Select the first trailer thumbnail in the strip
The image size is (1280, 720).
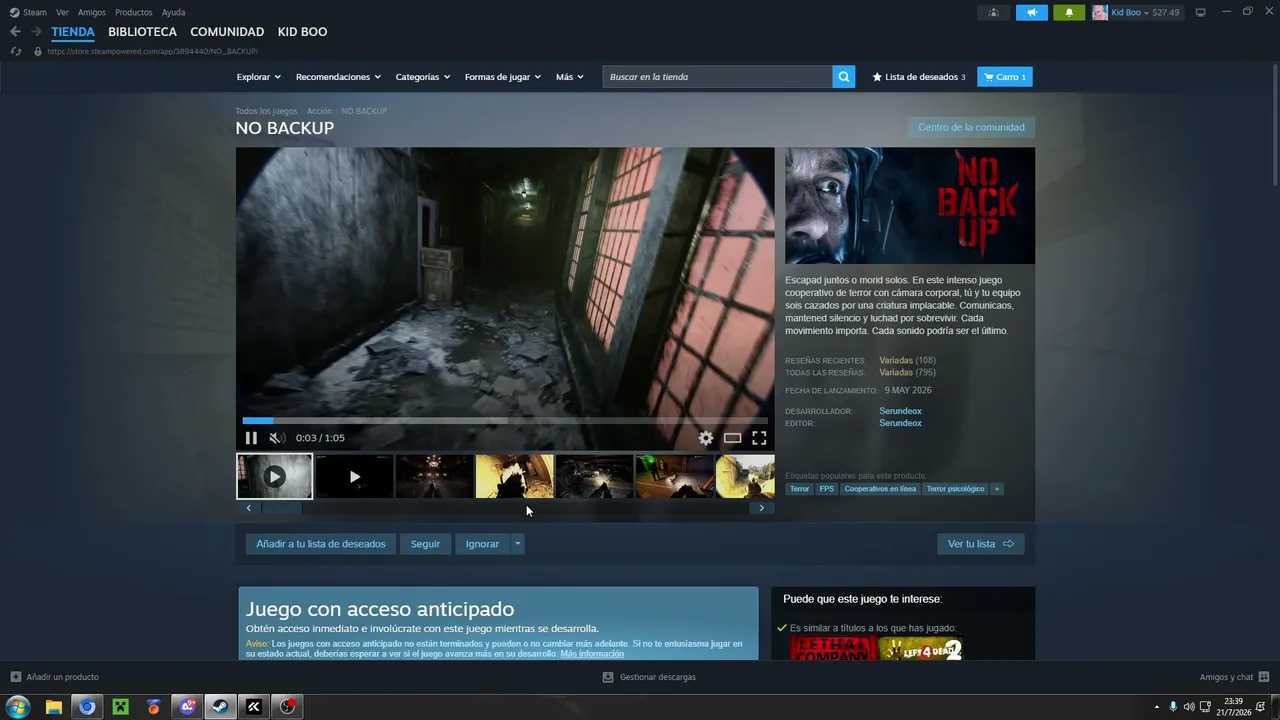(x=274, y=477)
